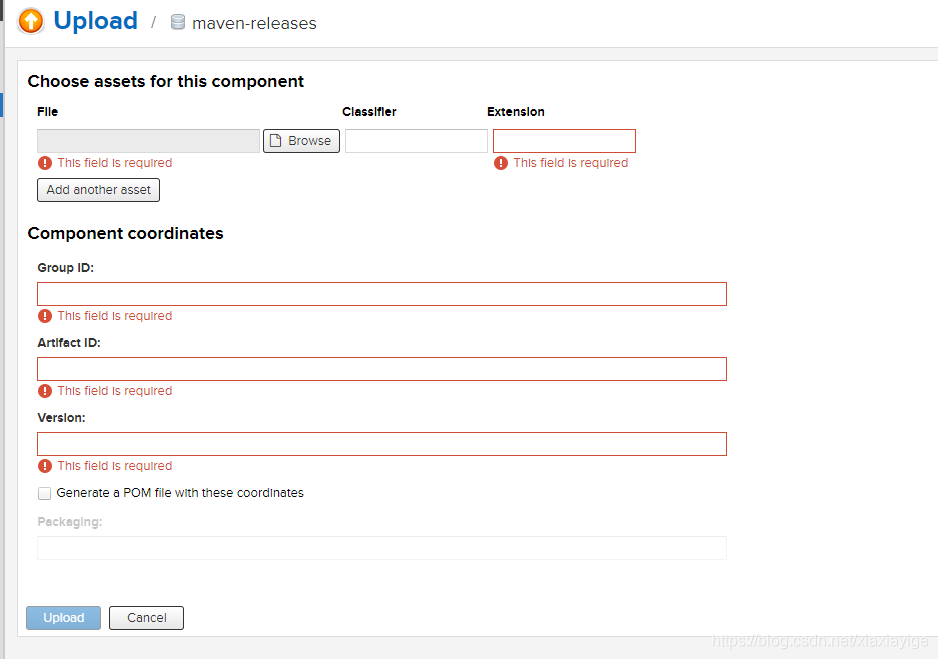Click error icon under Version field

click(45, 466)
